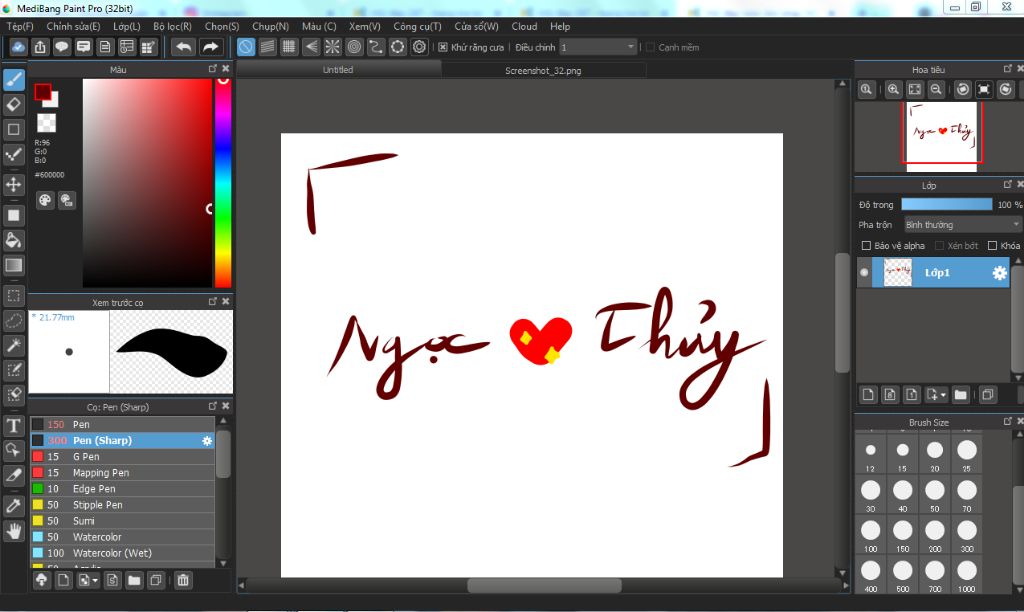
Task: Click the cloud save icon in toolbar
Action: 18,47
